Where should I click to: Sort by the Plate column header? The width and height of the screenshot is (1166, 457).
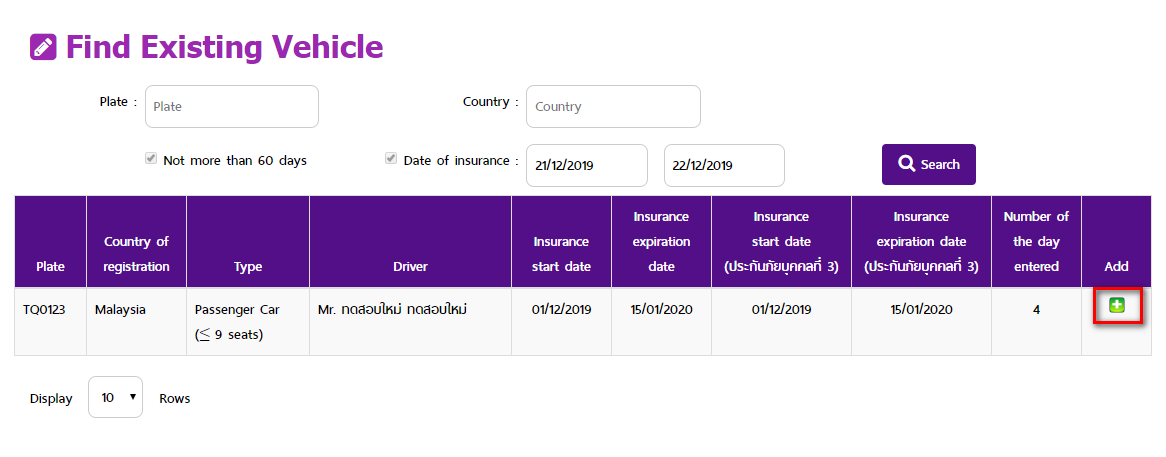tap(51, 266)
